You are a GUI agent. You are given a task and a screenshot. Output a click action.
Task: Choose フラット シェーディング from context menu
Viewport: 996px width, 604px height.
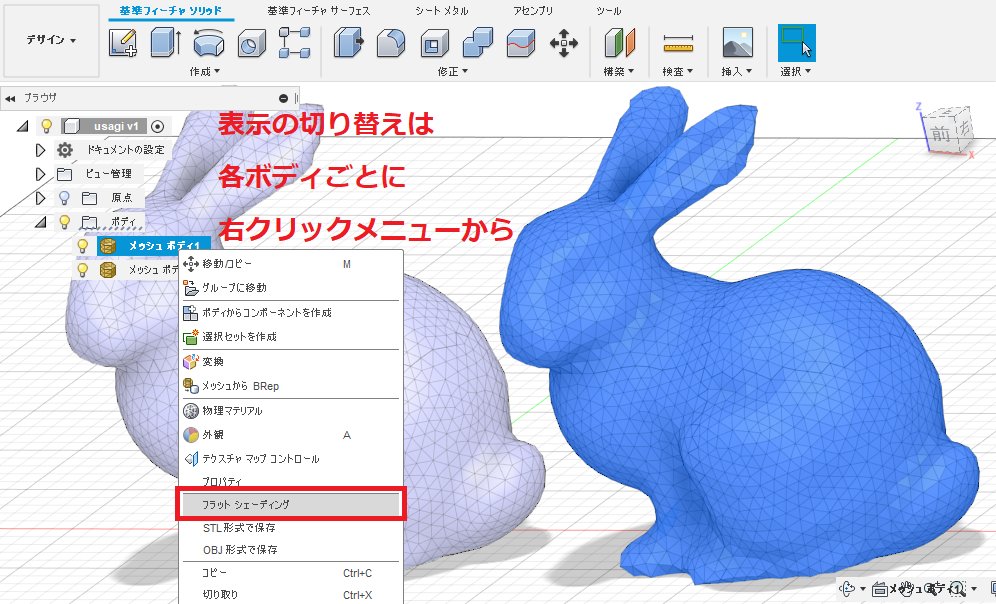291,504
